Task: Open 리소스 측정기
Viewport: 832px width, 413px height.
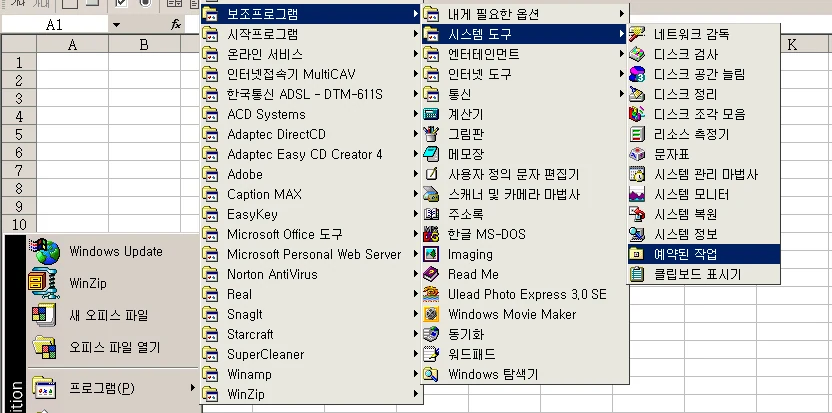Action: [x=704, y=134]
